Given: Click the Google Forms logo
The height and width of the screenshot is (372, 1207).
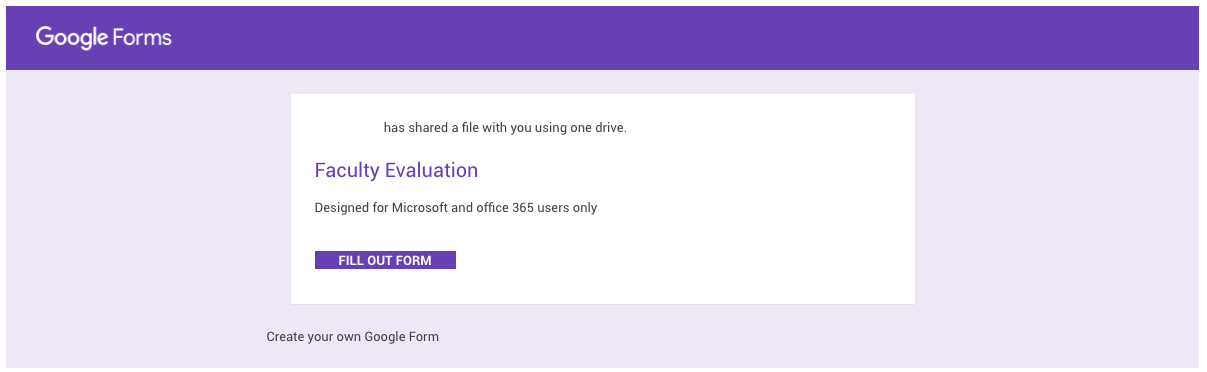Looking at the screenshot, I should pos(104,37).
